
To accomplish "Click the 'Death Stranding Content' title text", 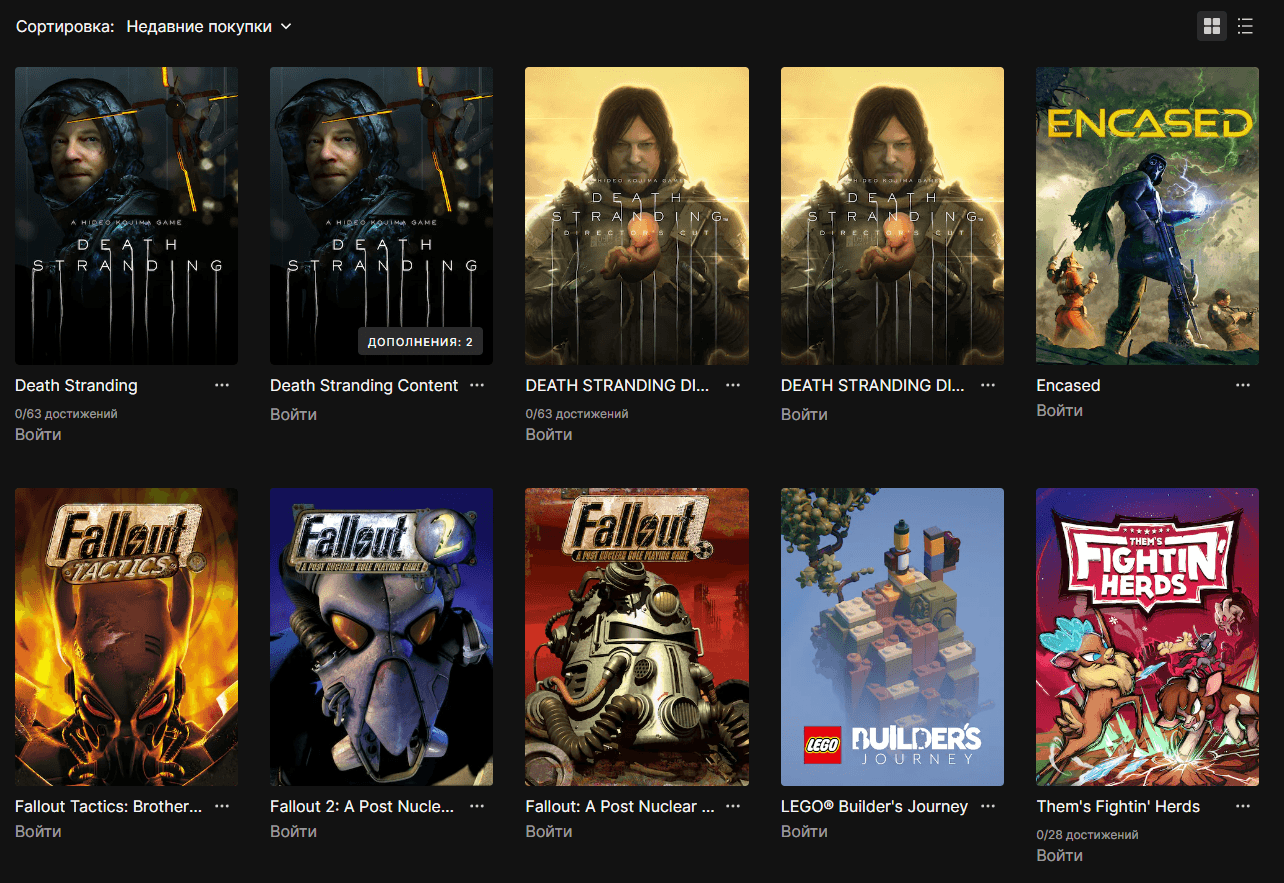I will click(364, 386).
